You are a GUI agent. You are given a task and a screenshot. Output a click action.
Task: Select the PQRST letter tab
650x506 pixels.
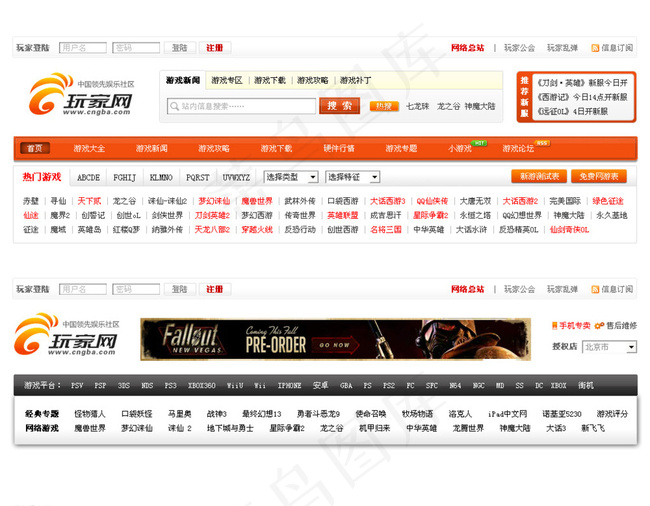[198, 177]
